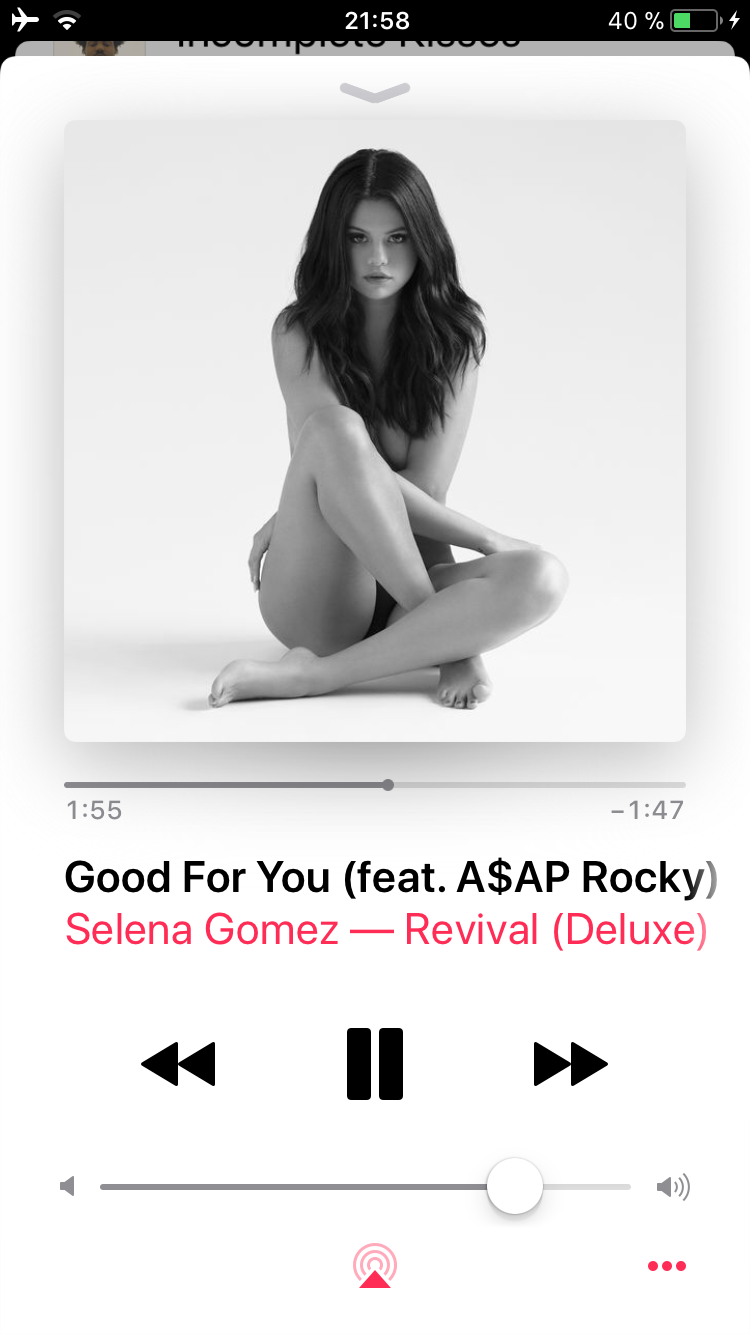Tap the airplane mode icon in status bar

pyautogui.click(x=25, y=20)
